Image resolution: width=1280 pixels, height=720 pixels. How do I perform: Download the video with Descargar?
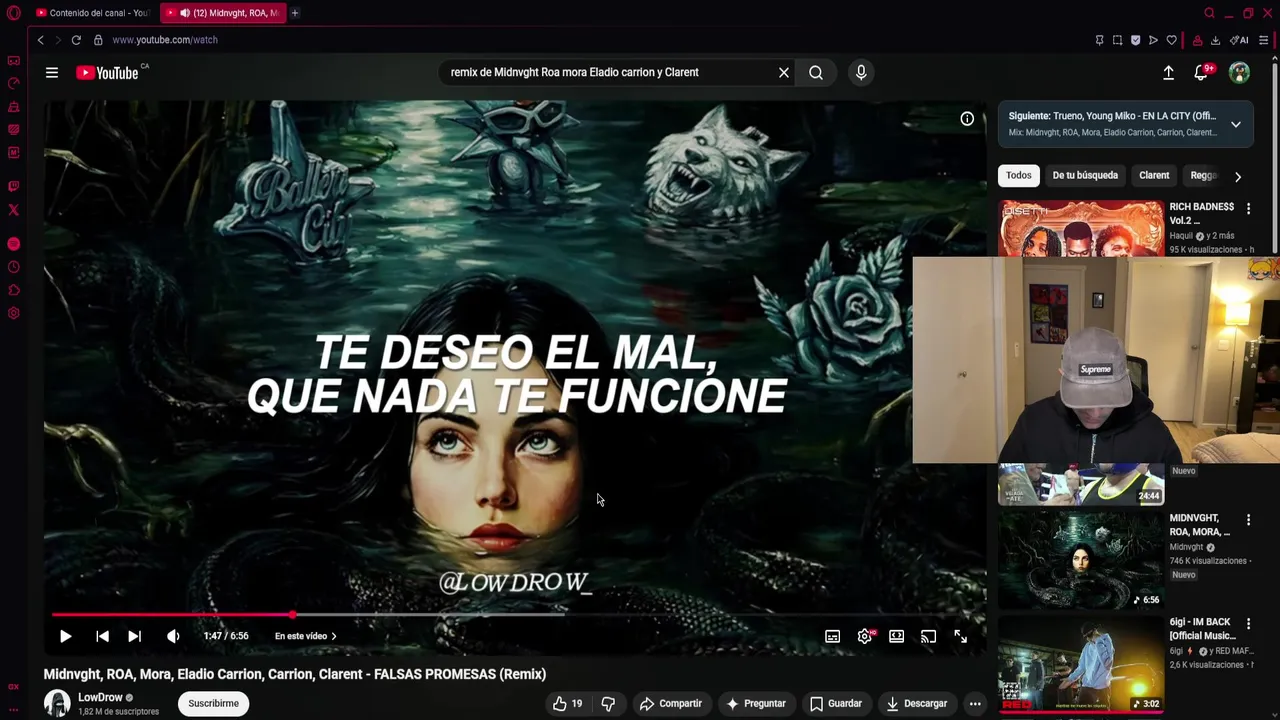click(916, 704)
